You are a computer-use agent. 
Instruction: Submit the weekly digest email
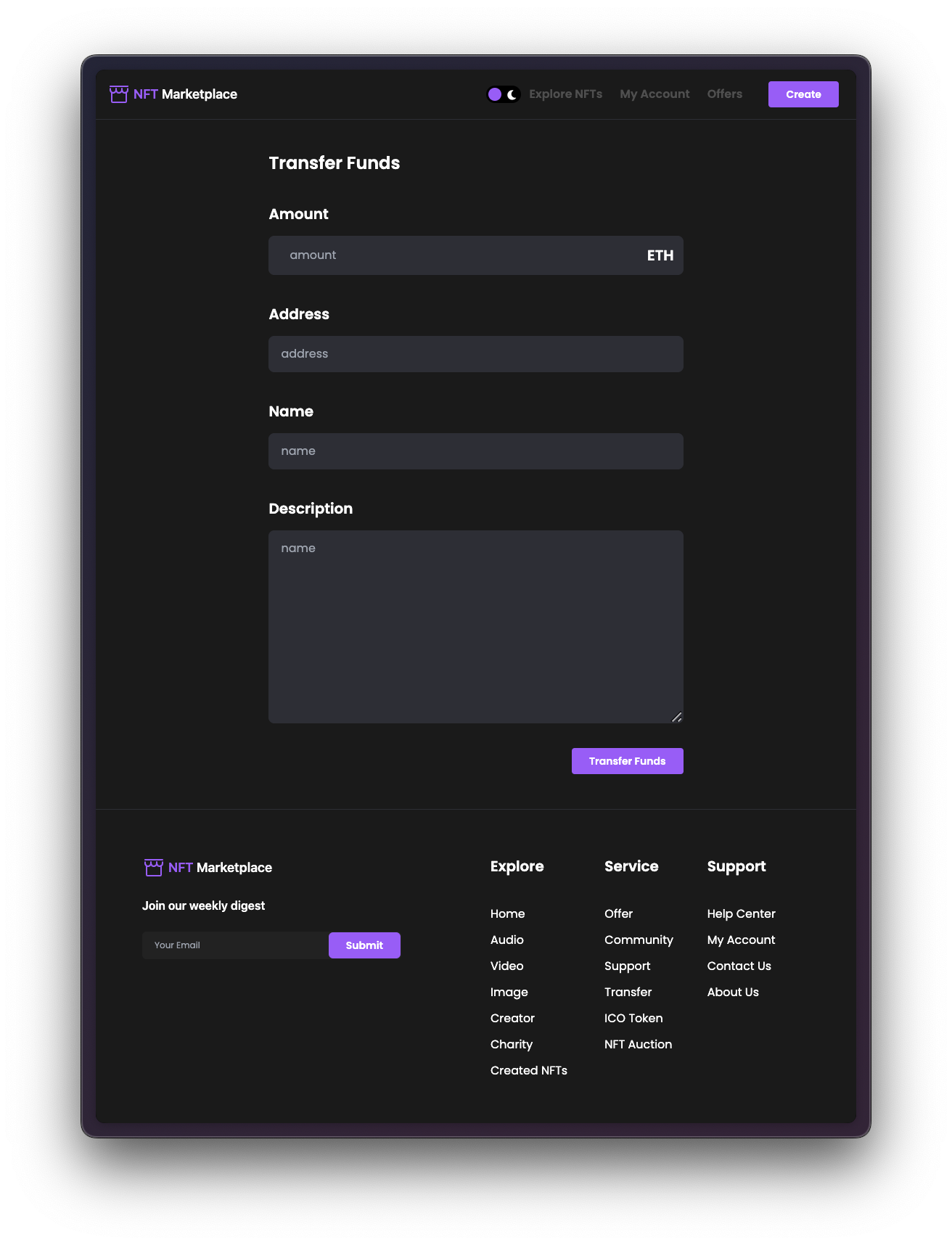tap(364, 945)
